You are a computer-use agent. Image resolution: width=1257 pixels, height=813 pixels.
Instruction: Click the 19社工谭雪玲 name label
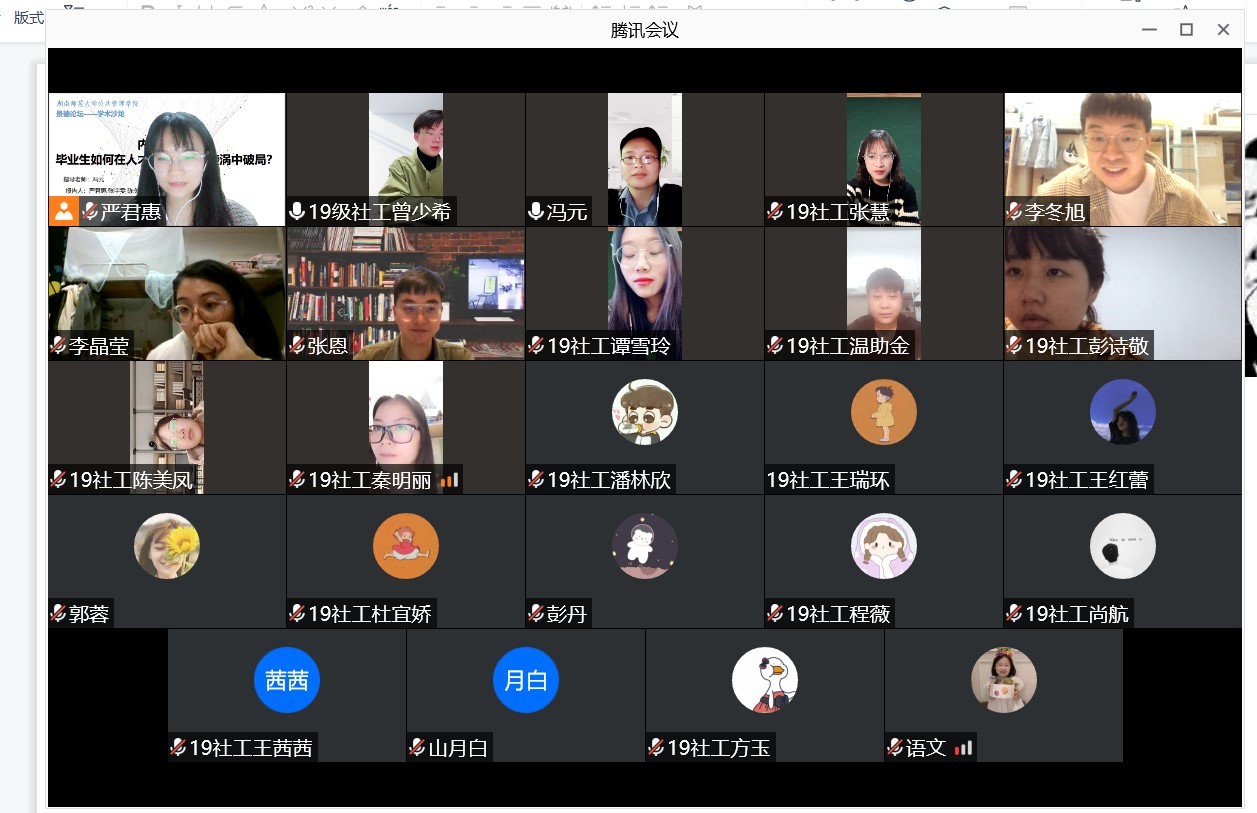point(609,346)
